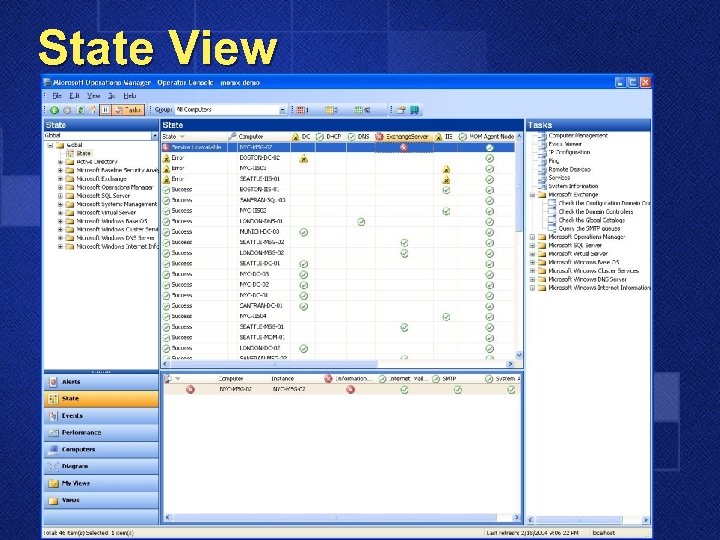Click the green success-count grid icon
The height and width of the screenshot is (540, 720).
point(359,110)
